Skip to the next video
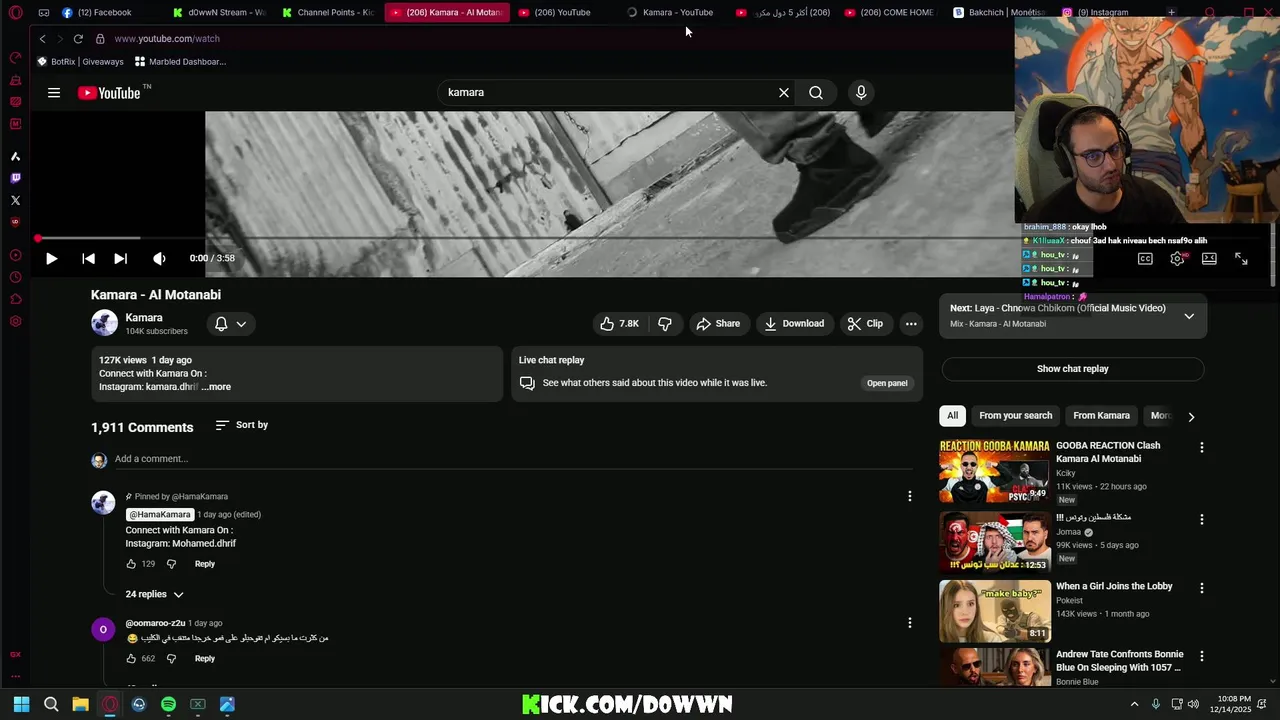Viewport: 1280px width, 720px height. coord(120,258)
